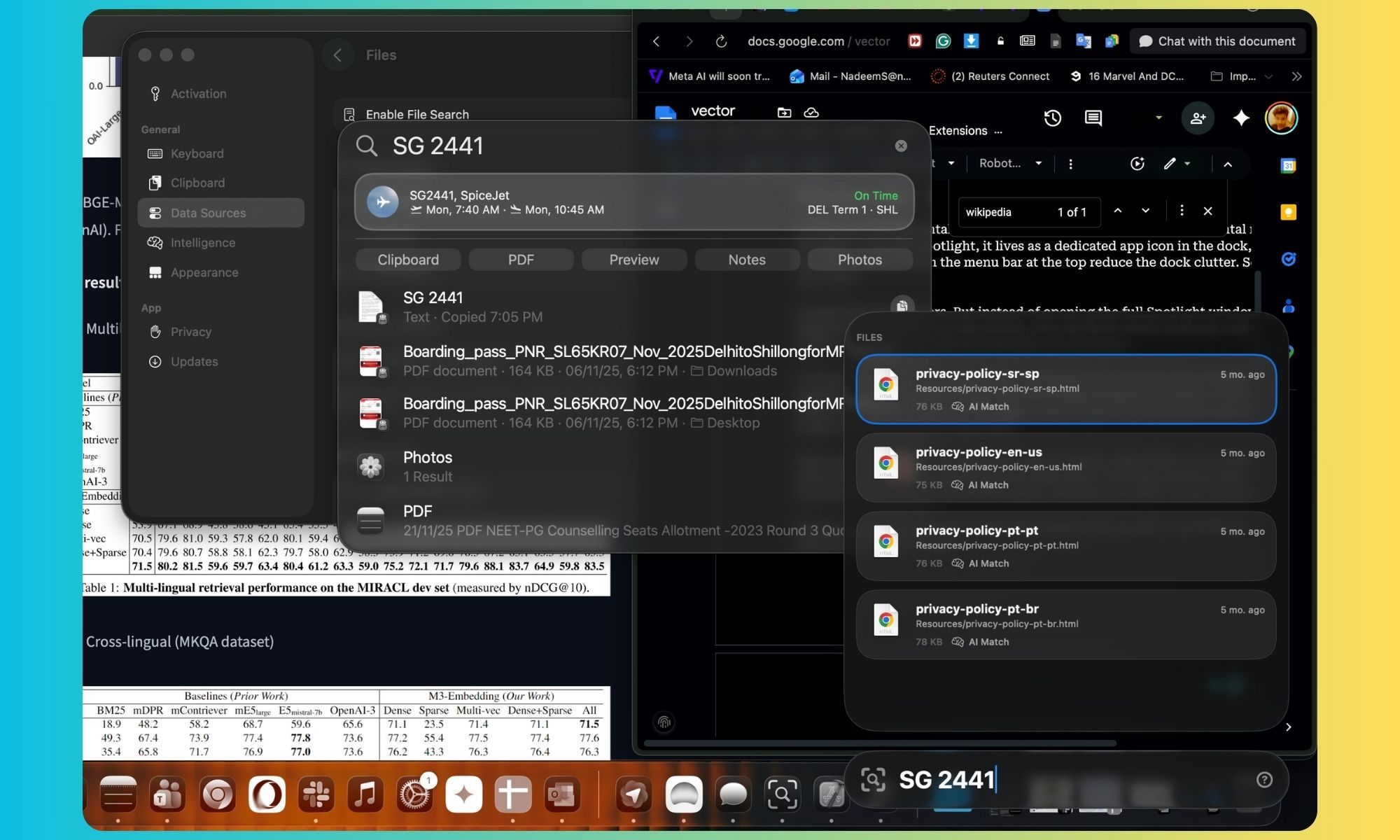Launch the Grammarly browser extension
Viewport: 1400px width, 840px height.
click(x=944, y=41)
